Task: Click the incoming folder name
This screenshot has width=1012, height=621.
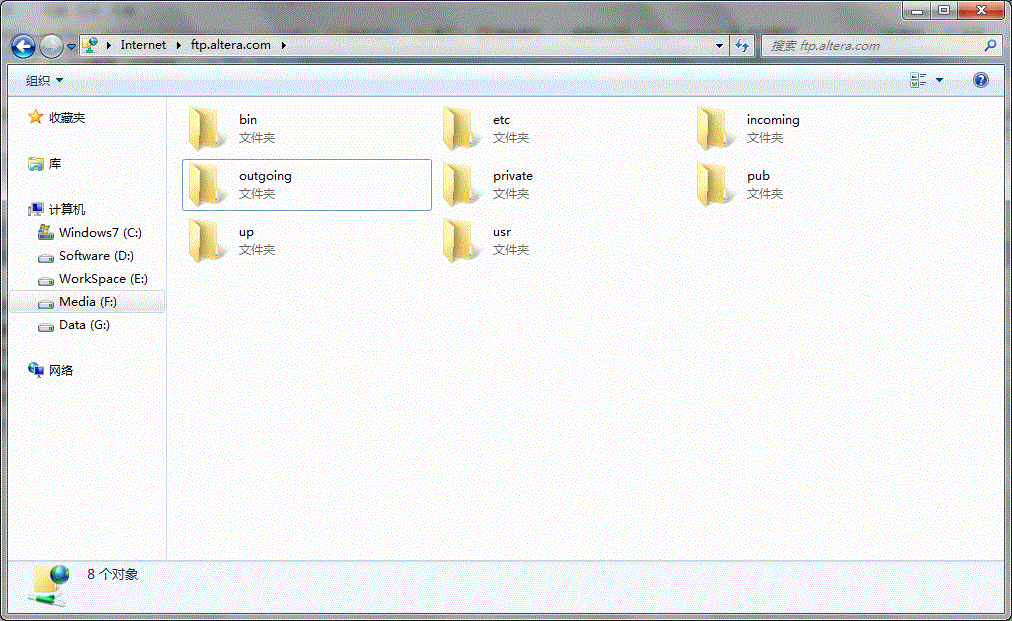Action: pyautogui.click(x=773, y=120)
